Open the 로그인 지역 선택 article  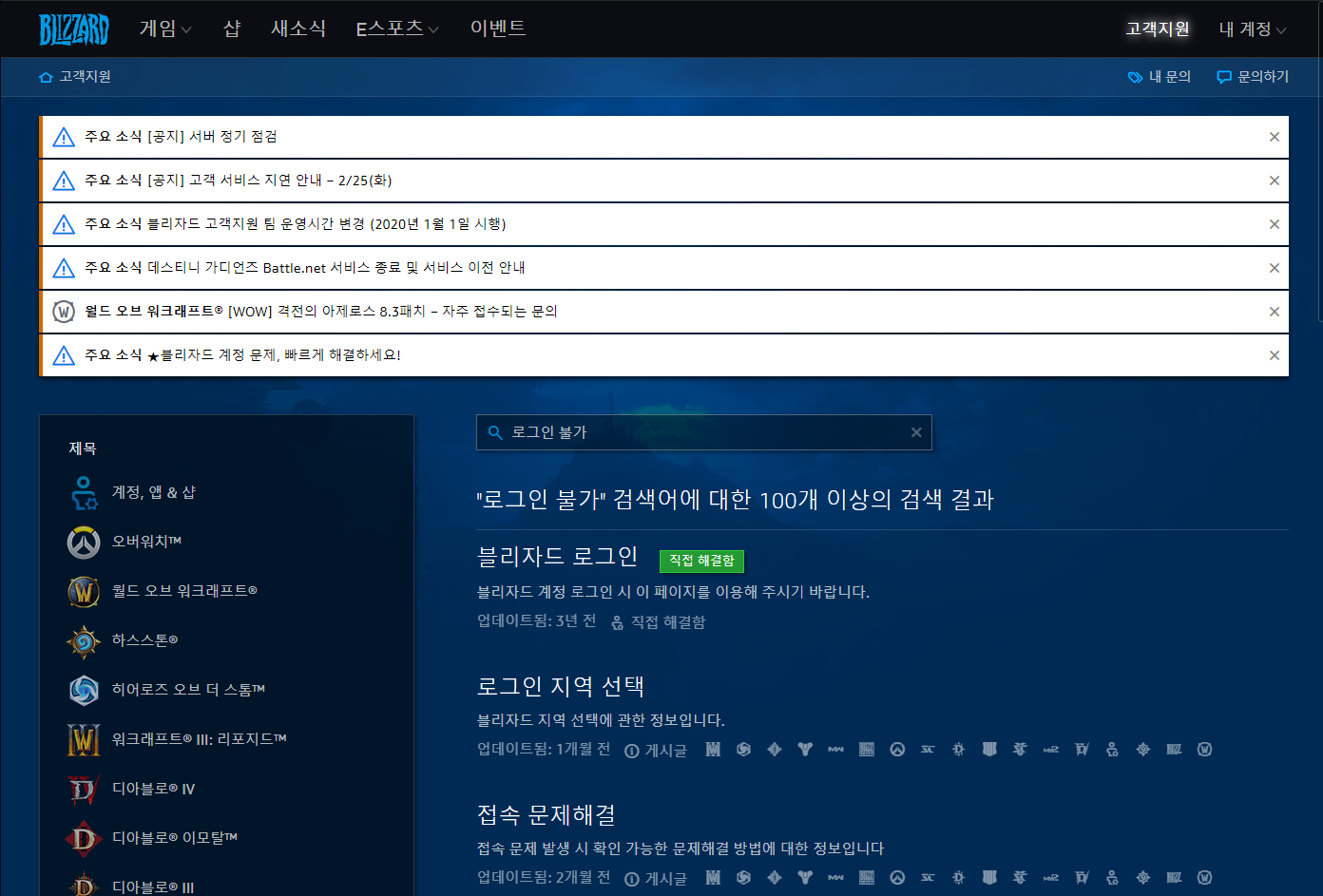tap(561, 686)
